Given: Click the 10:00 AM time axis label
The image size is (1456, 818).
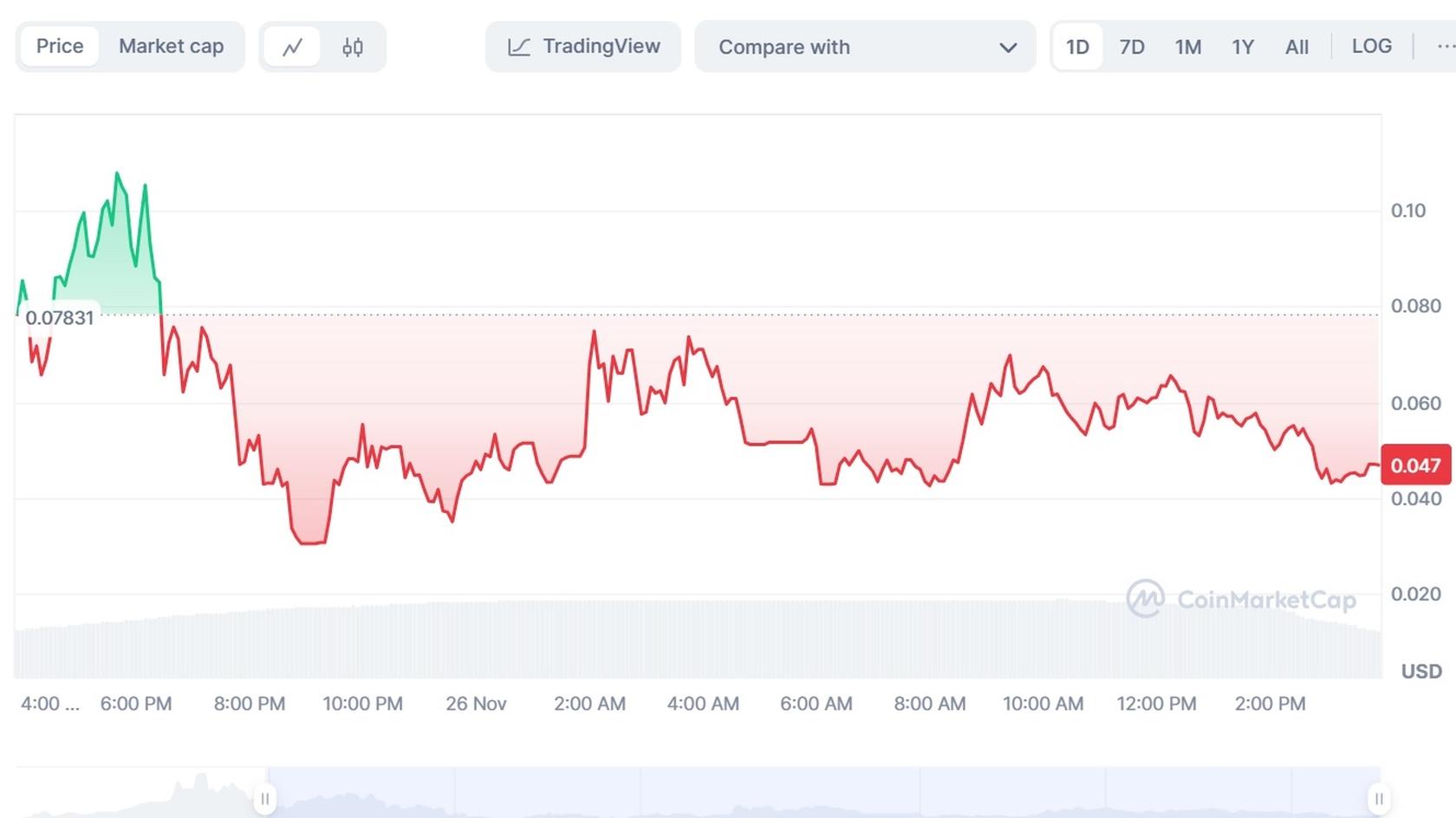Looking at the screenshot, I should 1043,704.
